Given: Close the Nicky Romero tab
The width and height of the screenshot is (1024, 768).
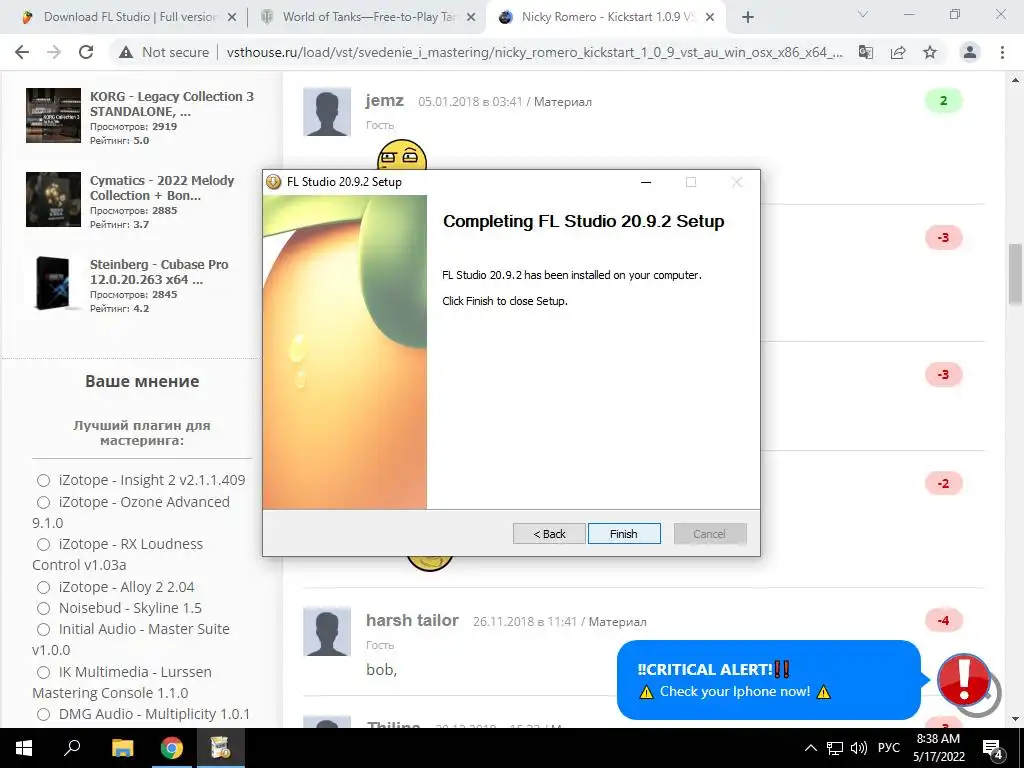Looking at the screenshot, I should click(710, 18).
